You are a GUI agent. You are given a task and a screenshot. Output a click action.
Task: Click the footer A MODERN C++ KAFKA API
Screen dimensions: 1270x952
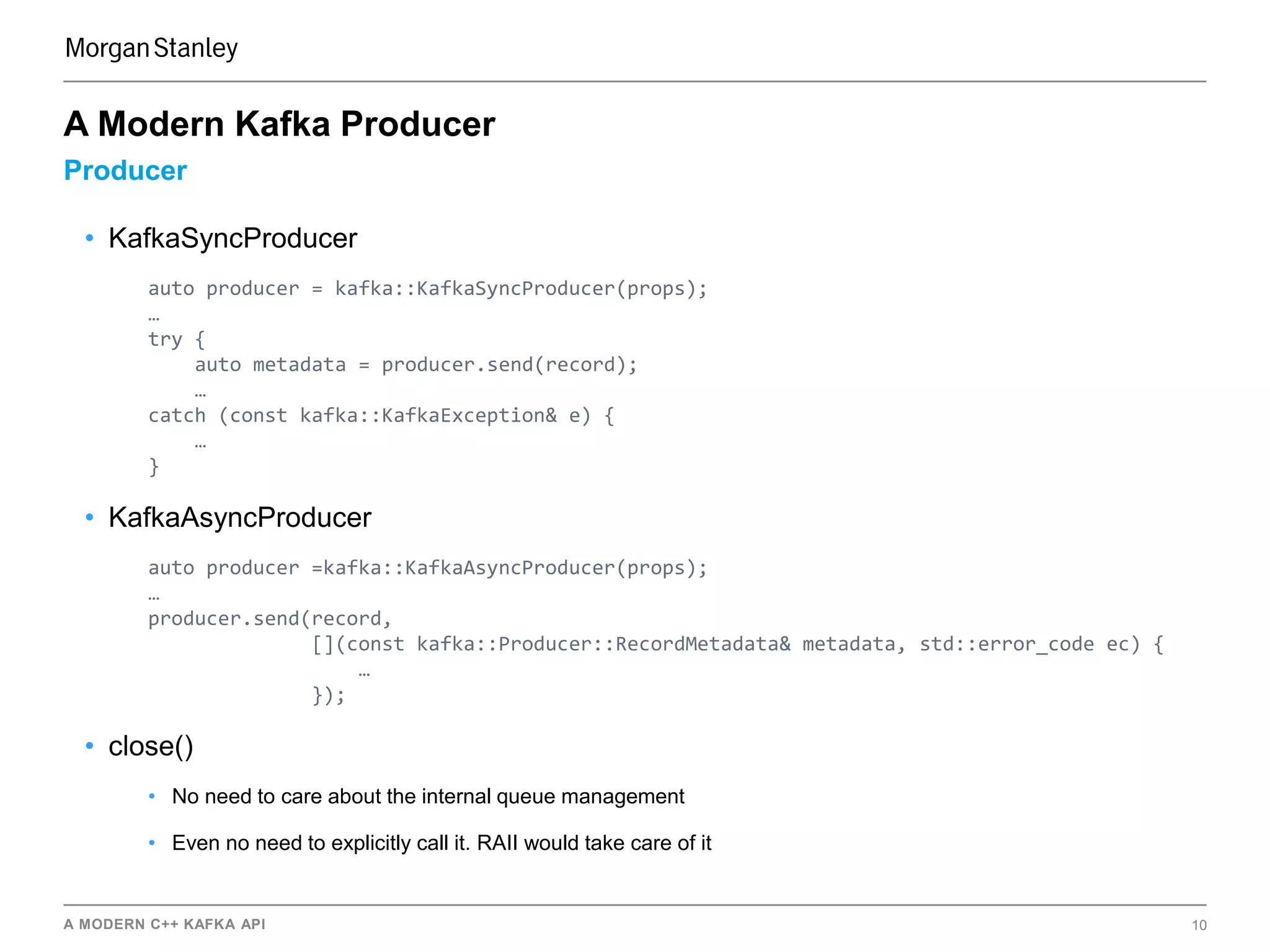(164, 924)
